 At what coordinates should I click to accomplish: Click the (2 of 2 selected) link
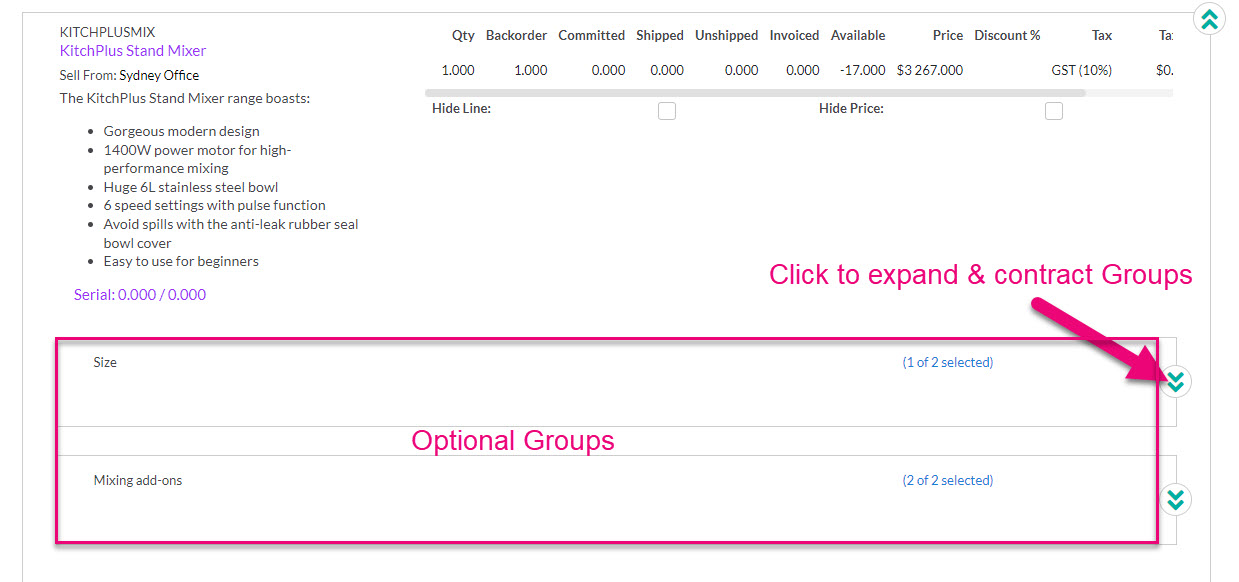coord(948,481)
